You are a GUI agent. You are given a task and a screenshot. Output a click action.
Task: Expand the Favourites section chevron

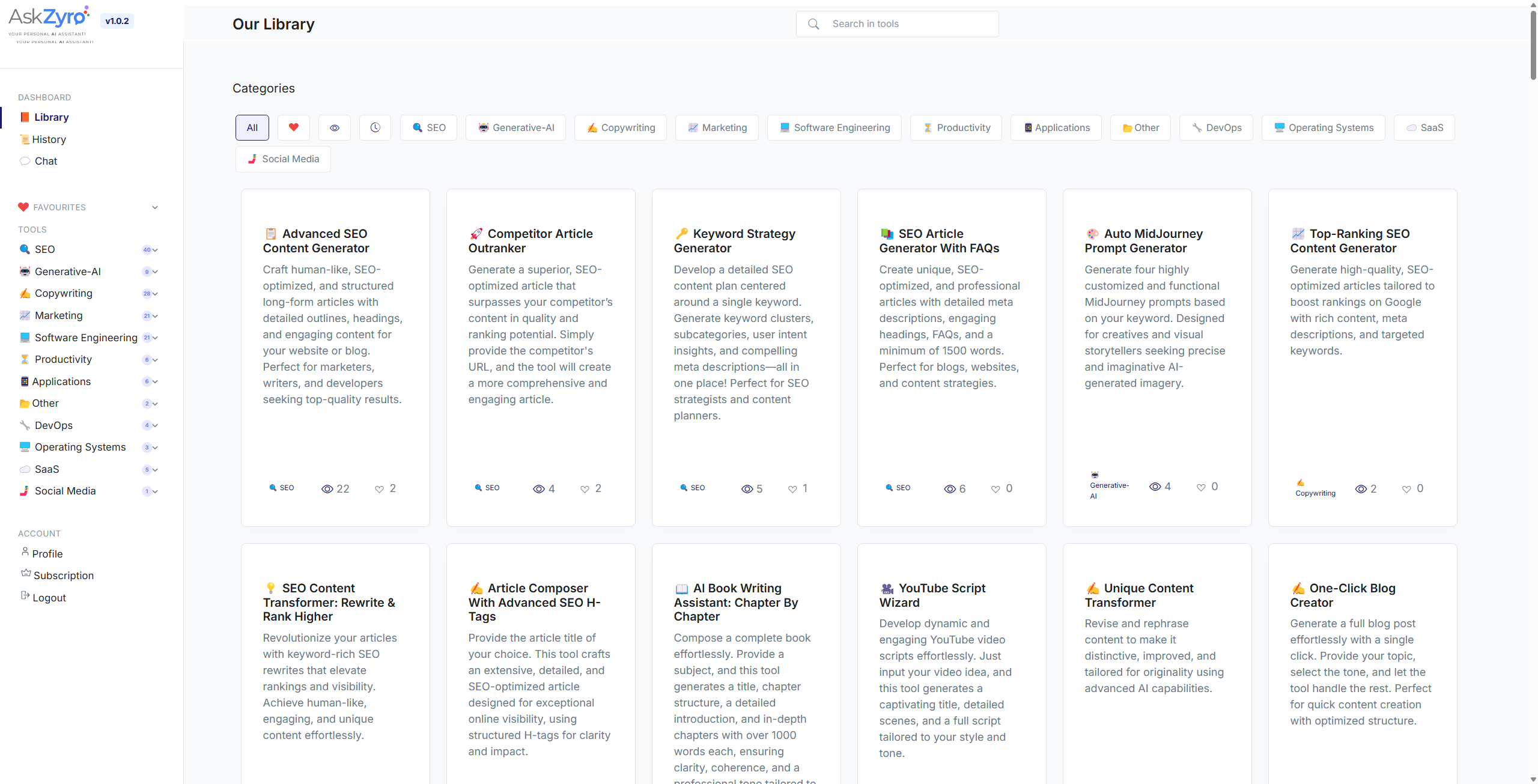click(x=155, y=207)
